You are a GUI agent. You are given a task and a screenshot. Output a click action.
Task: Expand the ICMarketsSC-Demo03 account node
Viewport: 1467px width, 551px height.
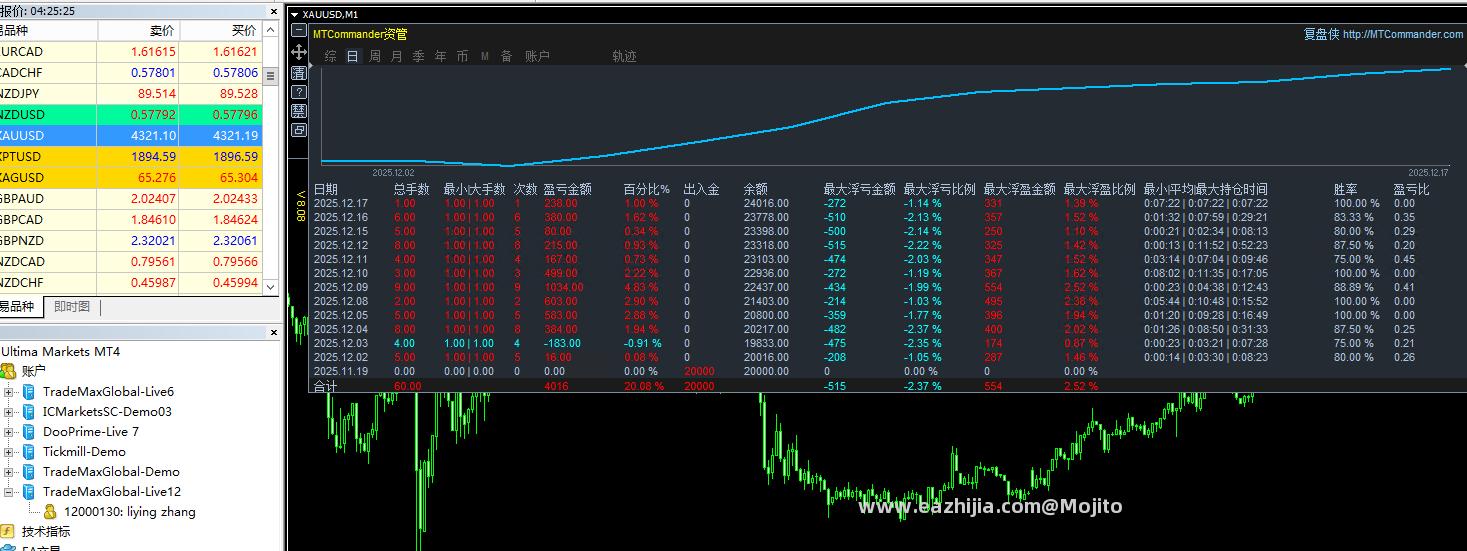pyautogui.click(x=9, y=412)
